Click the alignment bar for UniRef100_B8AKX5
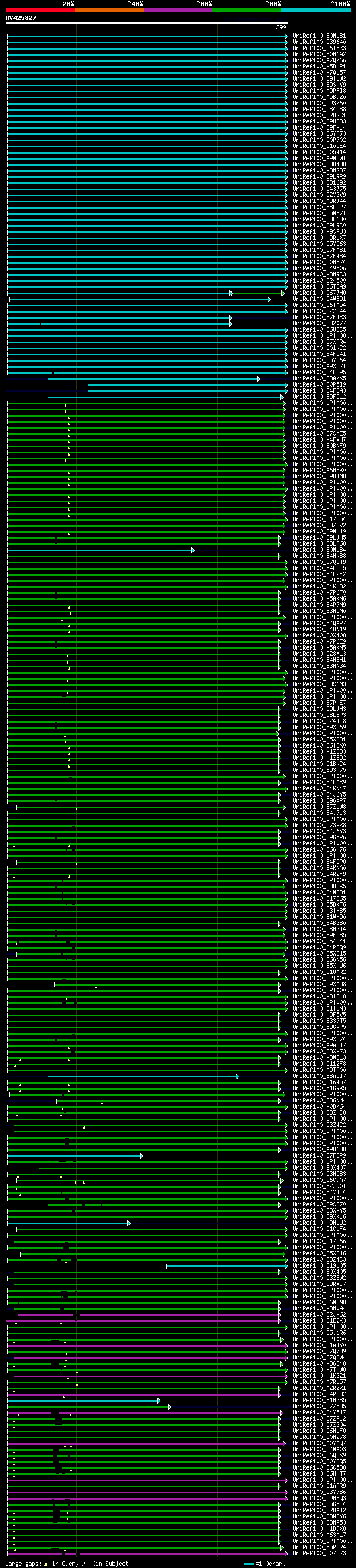 (154, 379)
